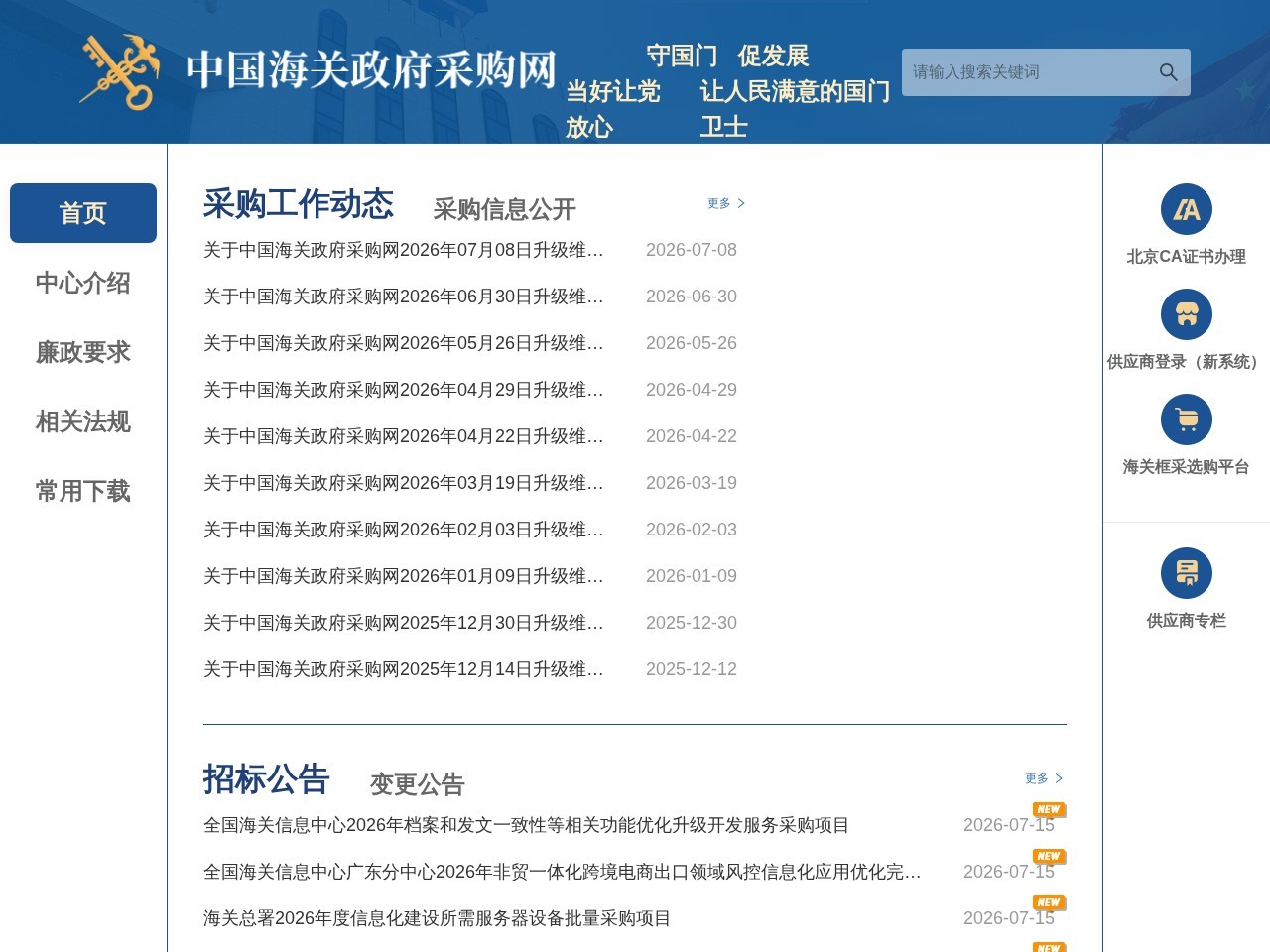The width and height of the screenshot is (1270, 952).
Task: Open 相关法规 sidebar menu item
Action: [83, 421]
